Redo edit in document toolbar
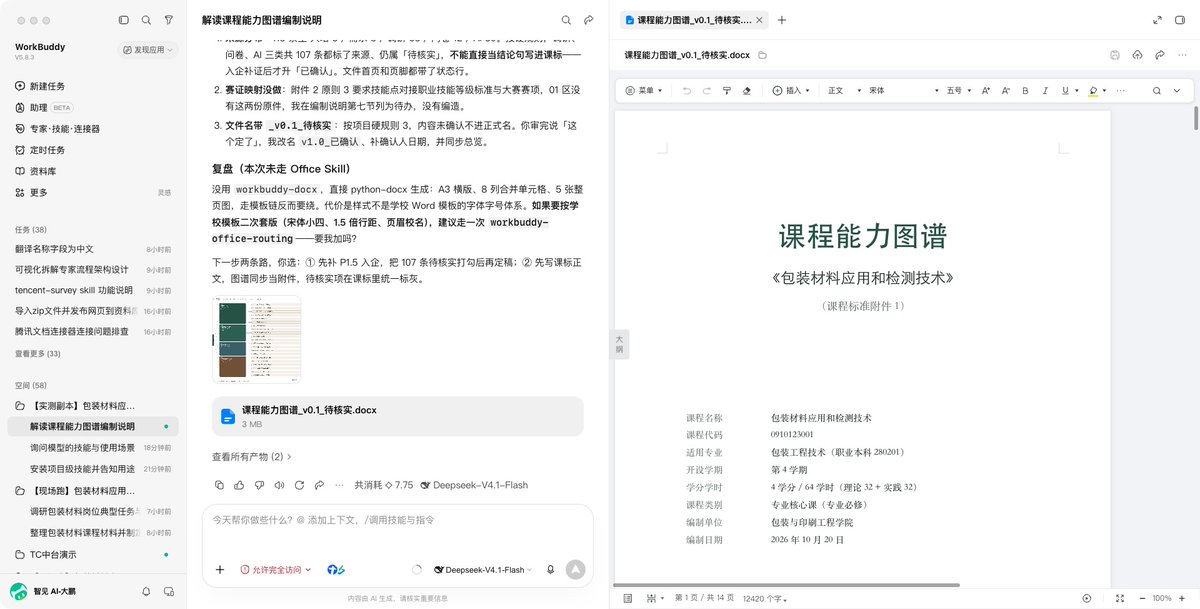1200x609 pixels. point(707,90)
